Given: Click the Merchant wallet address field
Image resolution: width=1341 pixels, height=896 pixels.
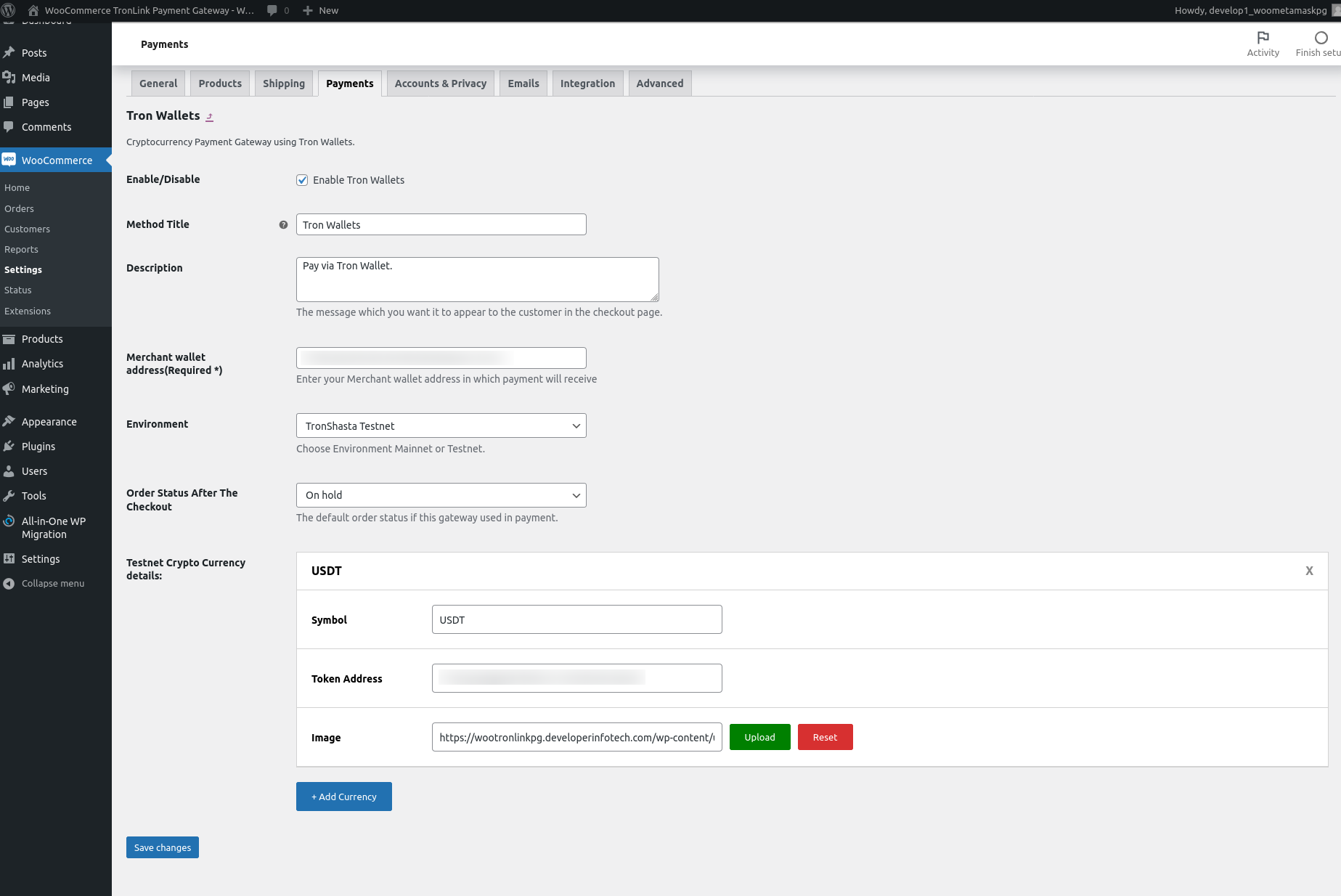Looking at the screenshot, I should coord(441,358).
